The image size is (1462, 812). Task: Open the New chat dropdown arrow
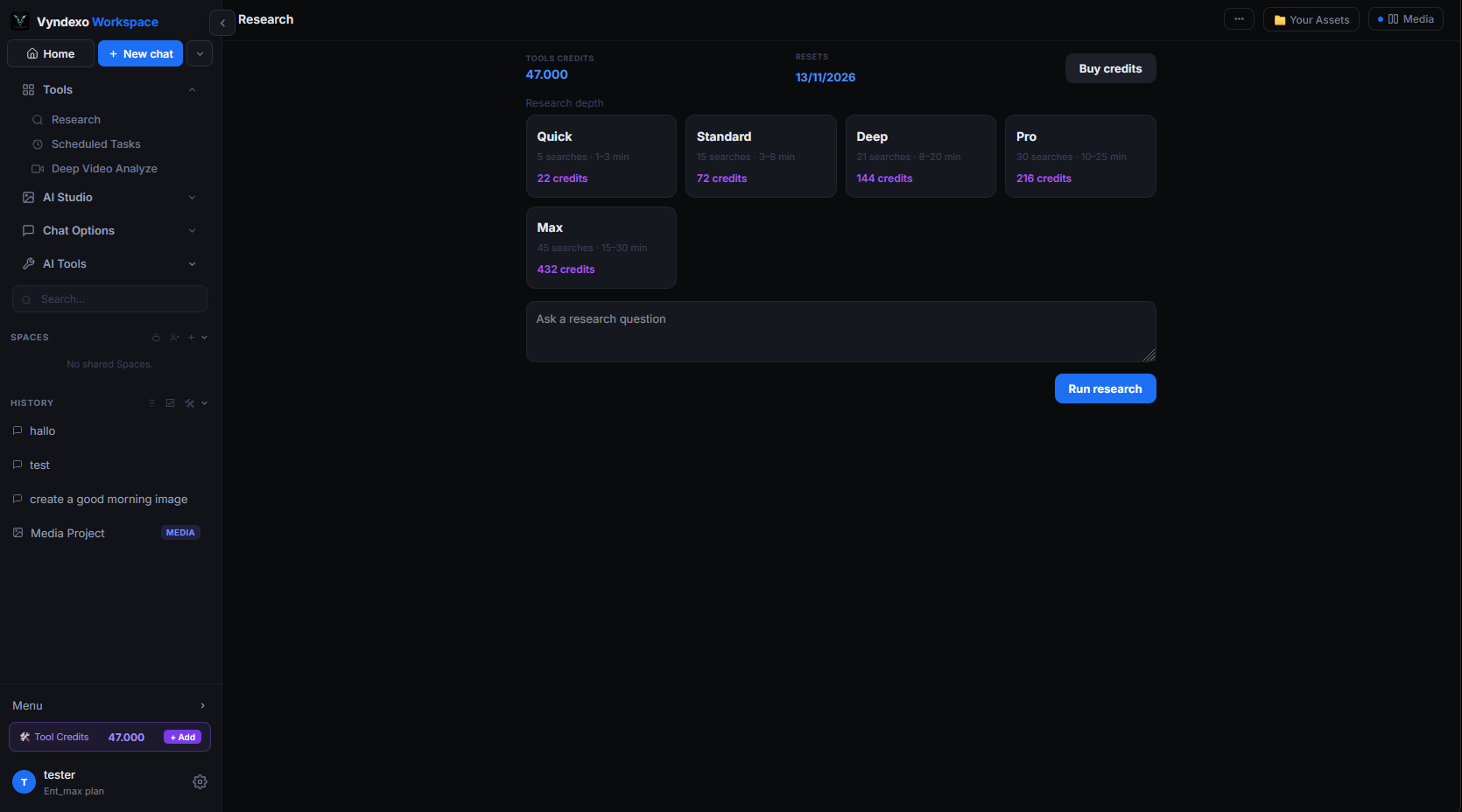pyautogui.click(x=200, y=53)
